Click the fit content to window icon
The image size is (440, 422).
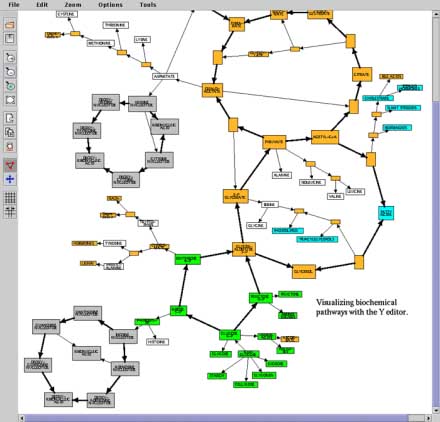10,100
